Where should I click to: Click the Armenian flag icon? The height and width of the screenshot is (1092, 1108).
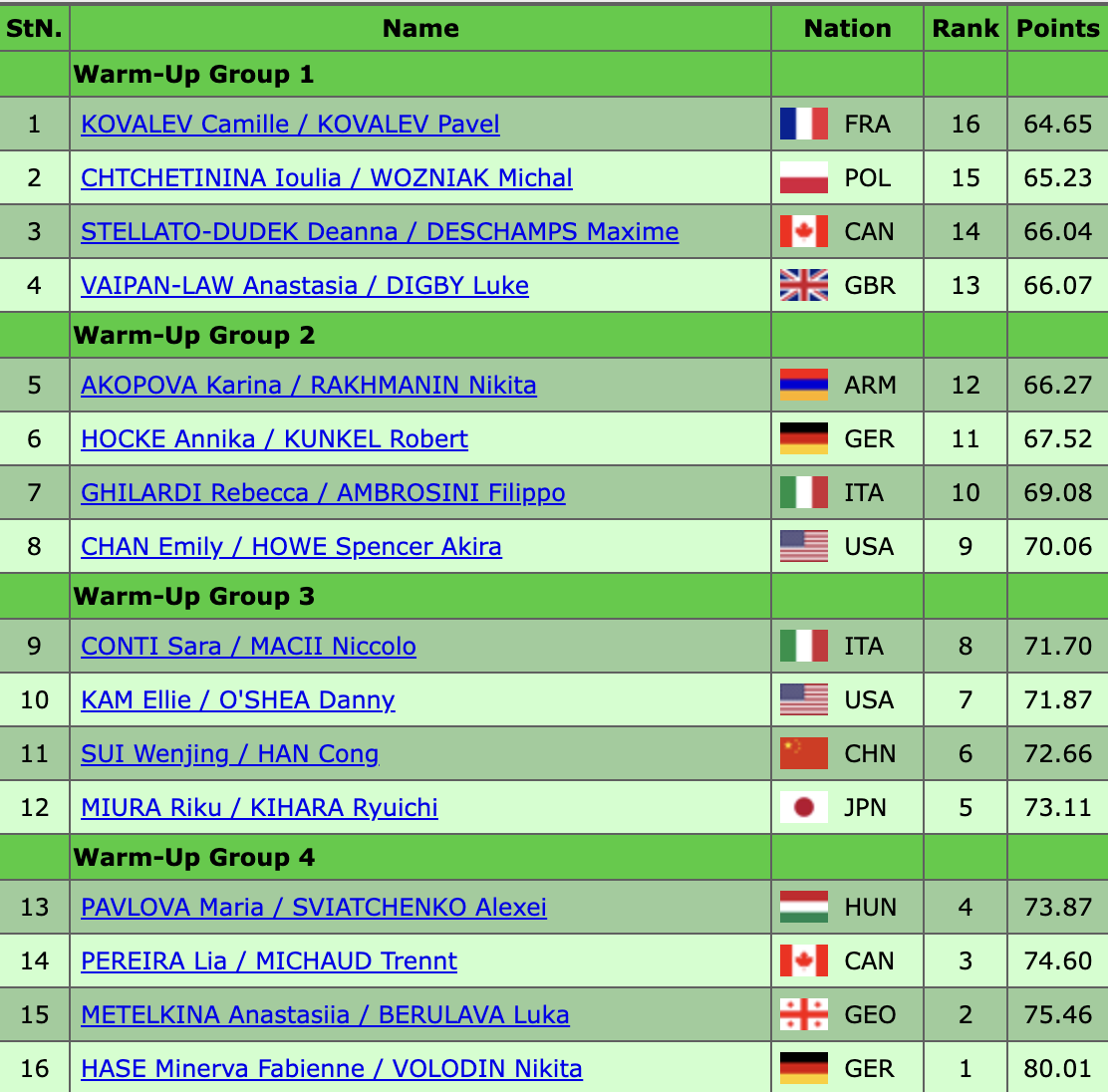coord(803,386)
